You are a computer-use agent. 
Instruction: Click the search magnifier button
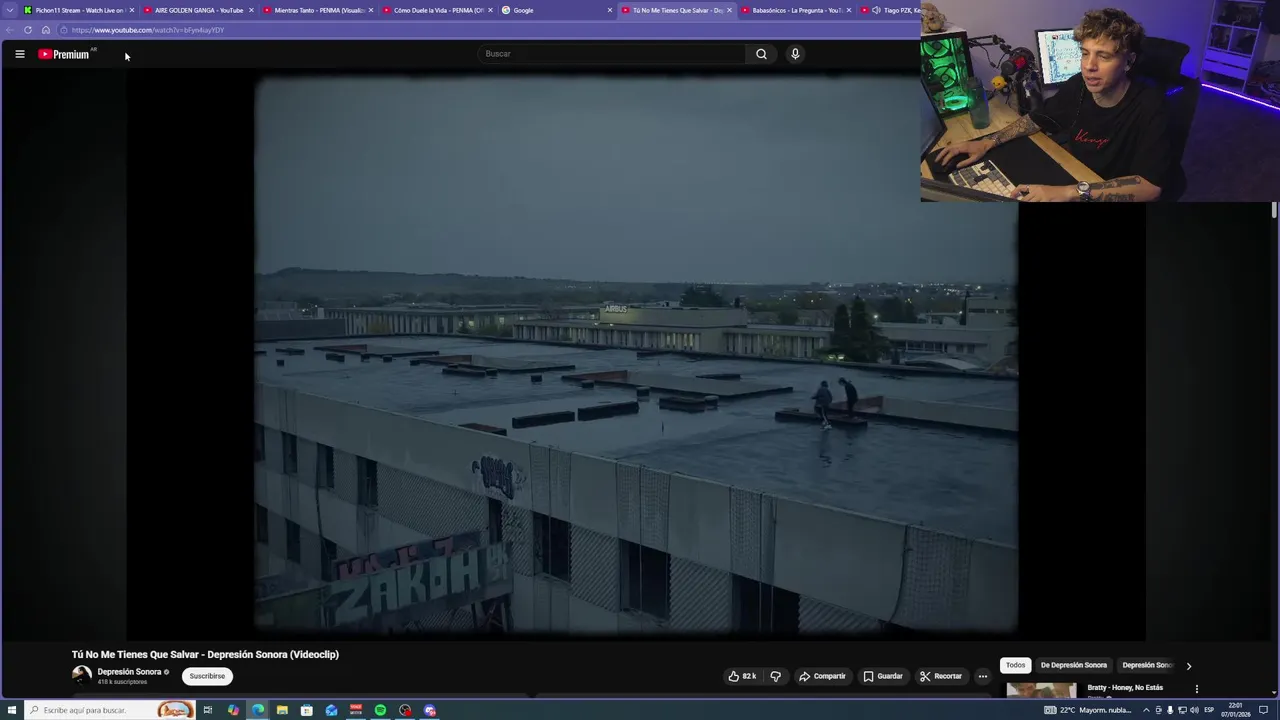tap(761, 54)
